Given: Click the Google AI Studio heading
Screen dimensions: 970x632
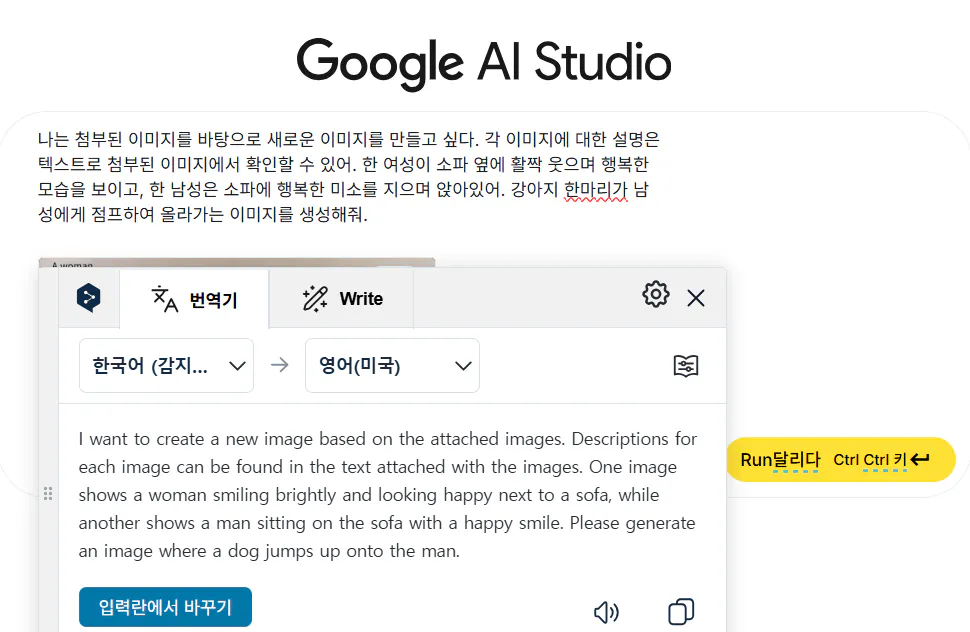Looking at the screenshot, I should (484, 62).
